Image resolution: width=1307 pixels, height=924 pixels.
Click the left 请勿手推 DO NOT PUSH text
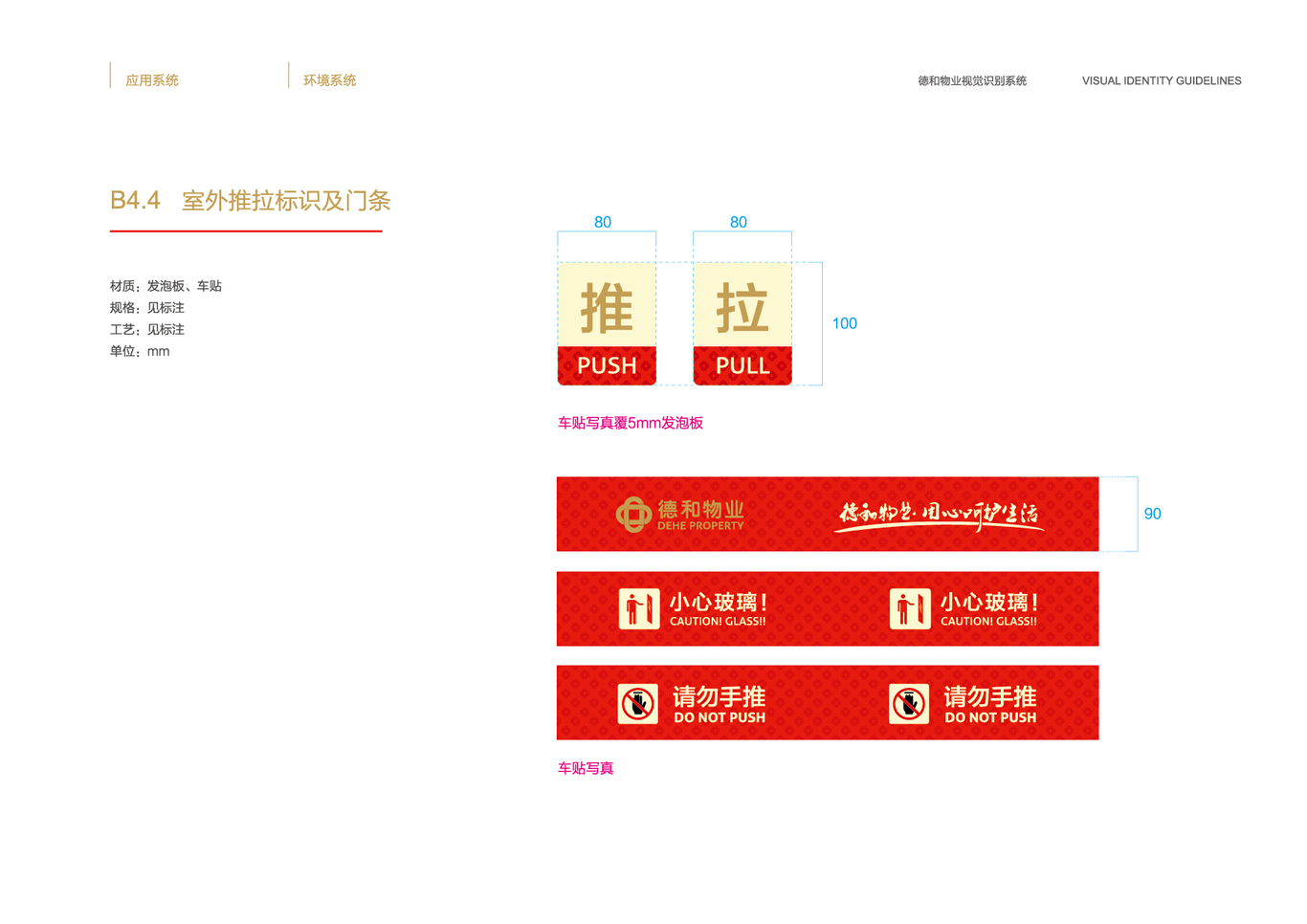pos(720,704)
